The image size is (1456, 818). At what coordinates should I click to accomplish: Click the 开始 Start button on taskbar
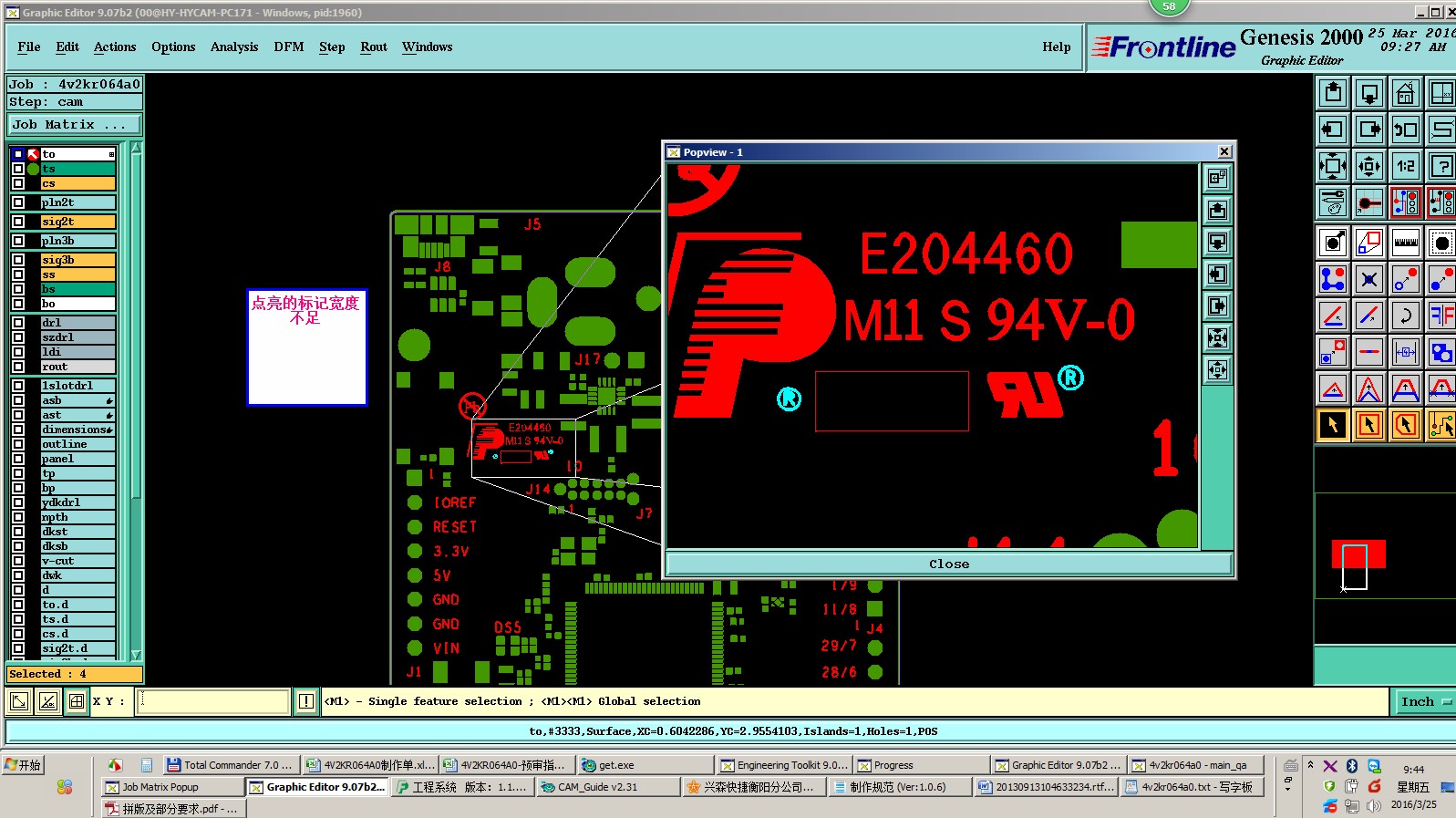pyautogui.click(x=24, y=765)
